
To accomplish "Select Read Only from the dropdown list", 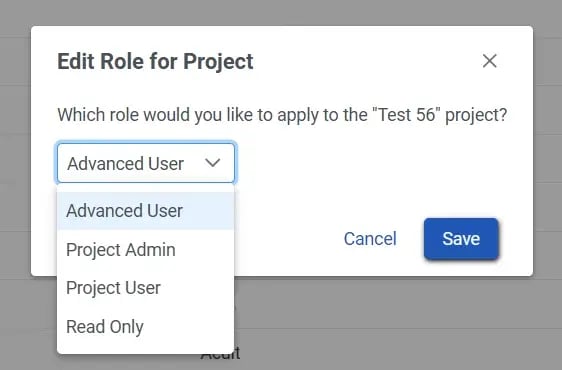I will (x=146, y=327).
